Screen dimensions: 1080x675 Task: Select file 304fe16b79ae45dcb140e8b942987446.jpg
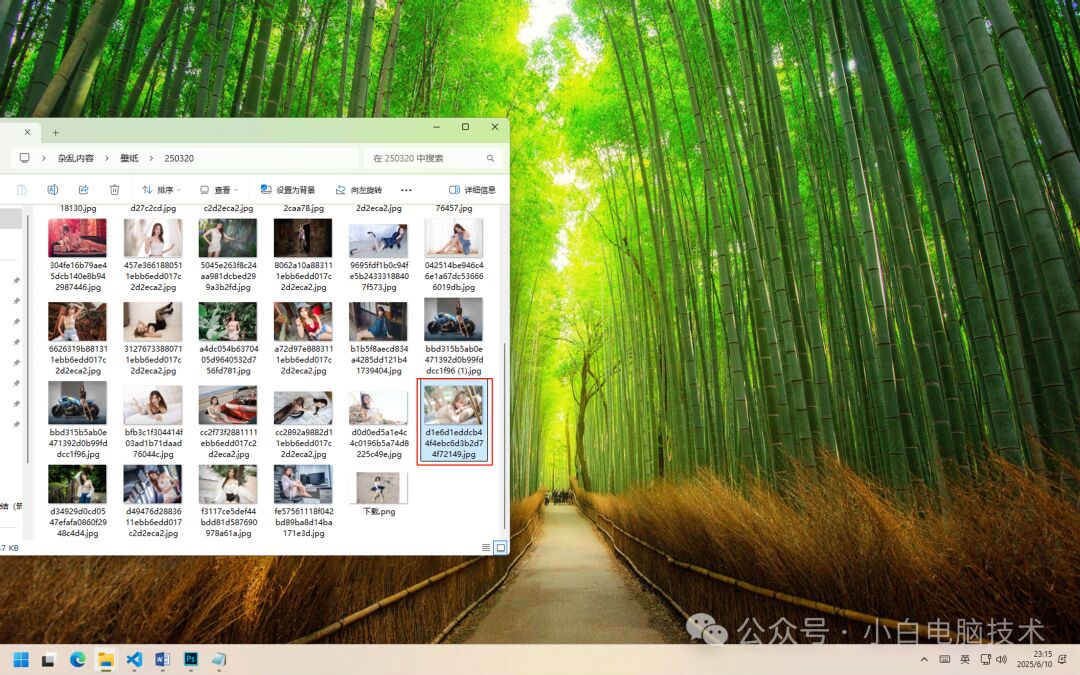[78, 255]
